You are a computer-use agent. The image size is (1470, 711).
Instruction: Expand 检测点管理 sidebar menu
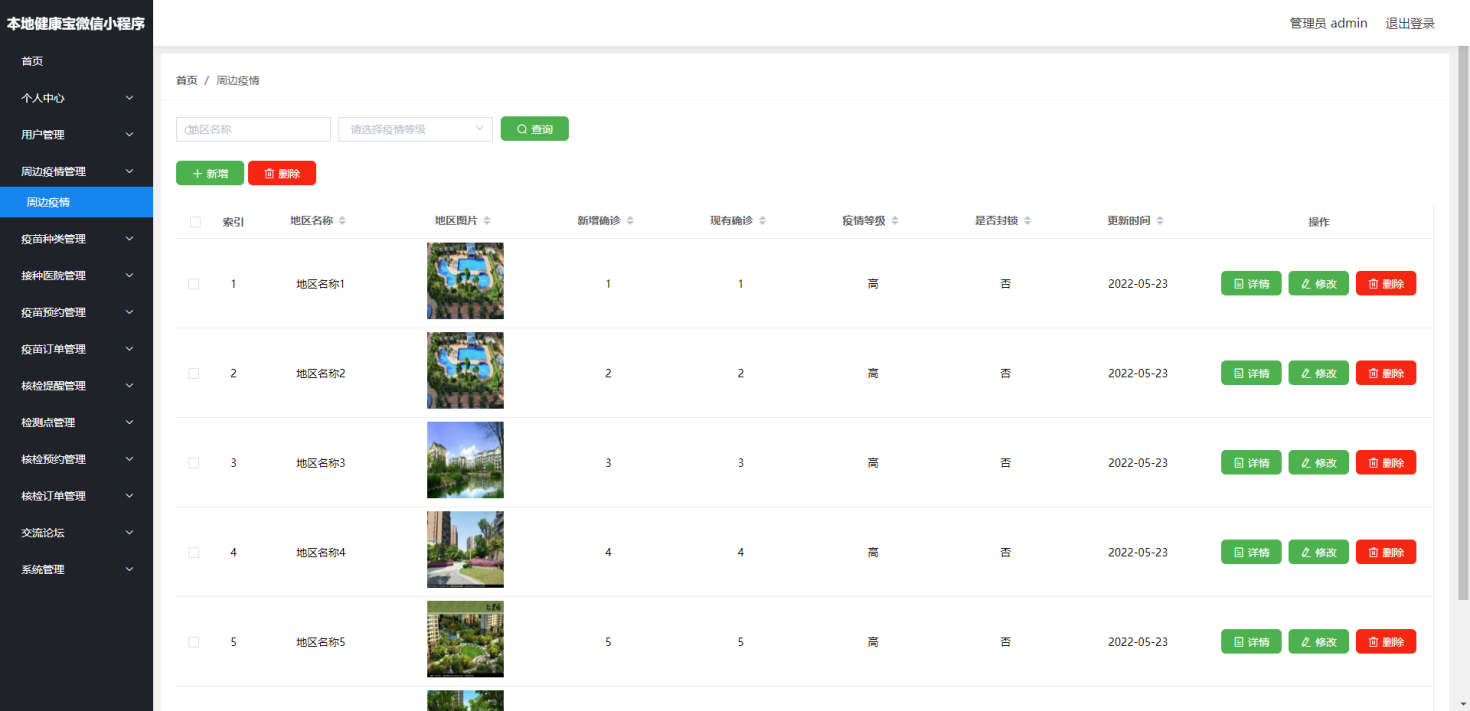[x=76, y=423]
